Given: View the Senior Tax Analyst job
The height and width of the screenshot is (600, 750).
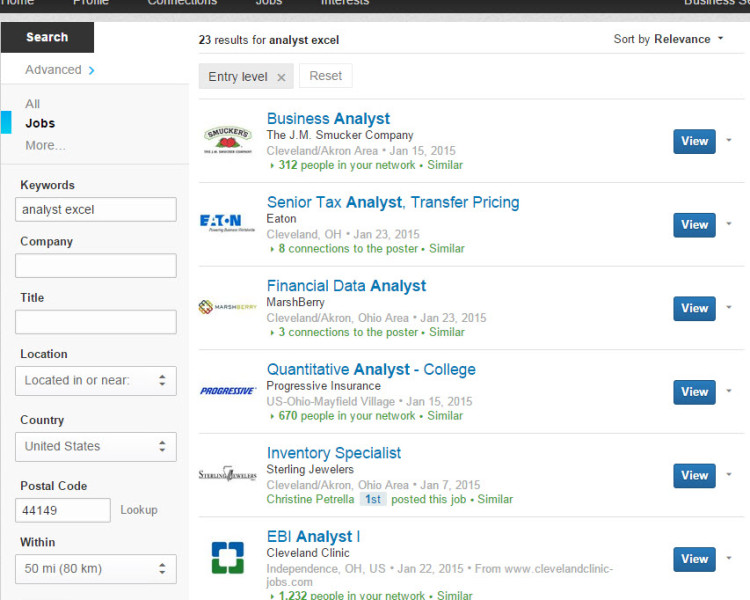Looking at the screenshot, I should click(695, 225).
